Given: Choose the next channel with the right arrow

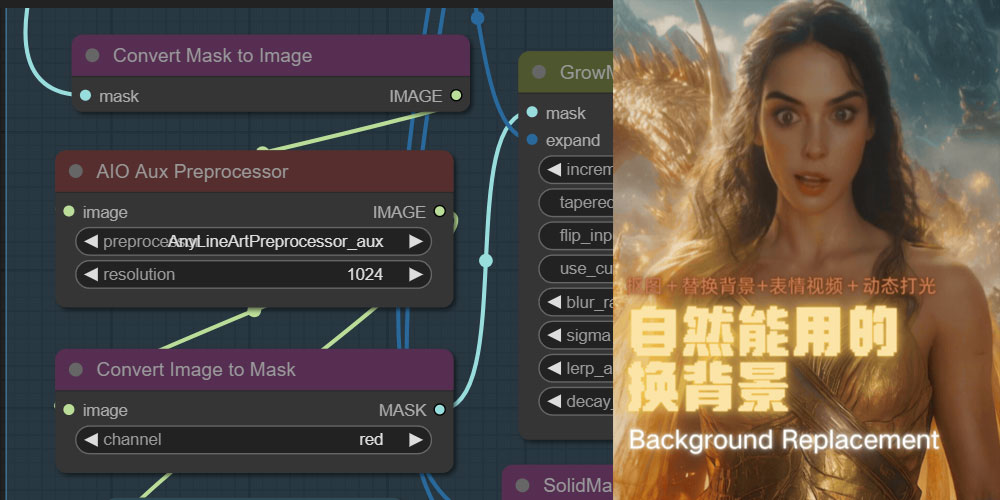Looking at the screenshot, I should click(x=416, y=440).
